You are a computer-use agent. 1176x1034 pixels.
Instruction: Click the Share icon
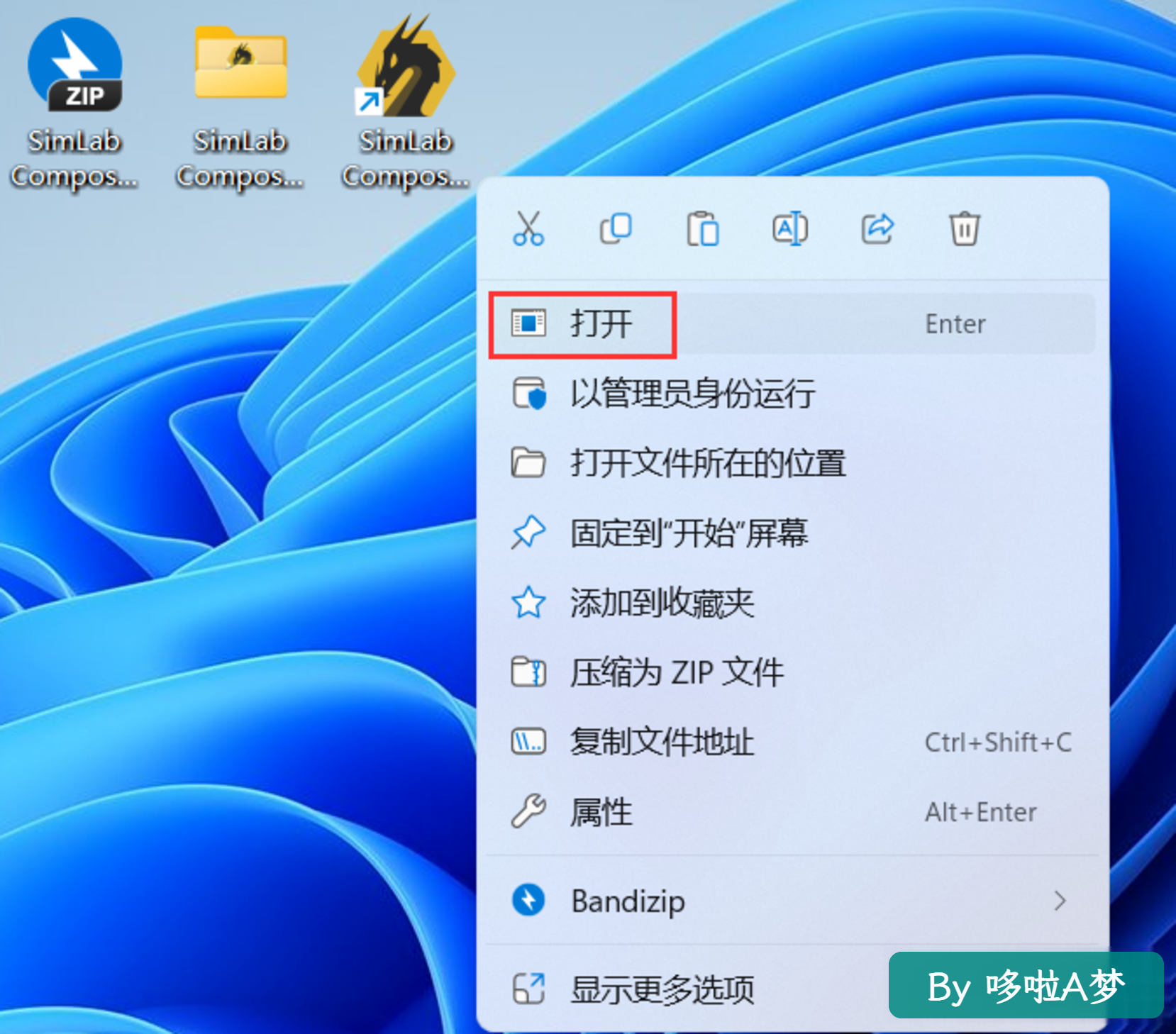(x=877, y=228)
